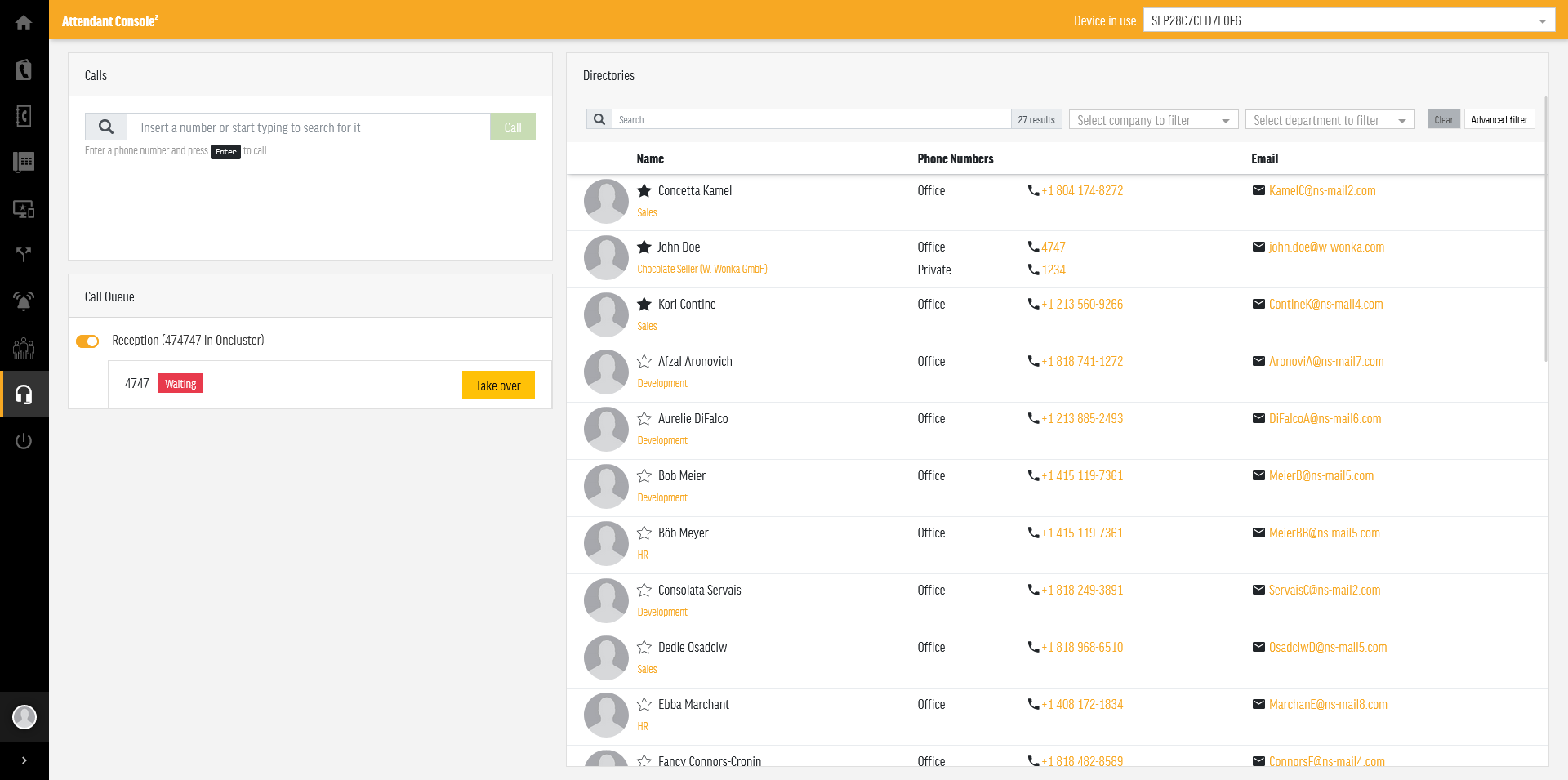The width and height of the screenshot is (1568, 780).
Task: Click the Call button
Action: coord(513,127)
